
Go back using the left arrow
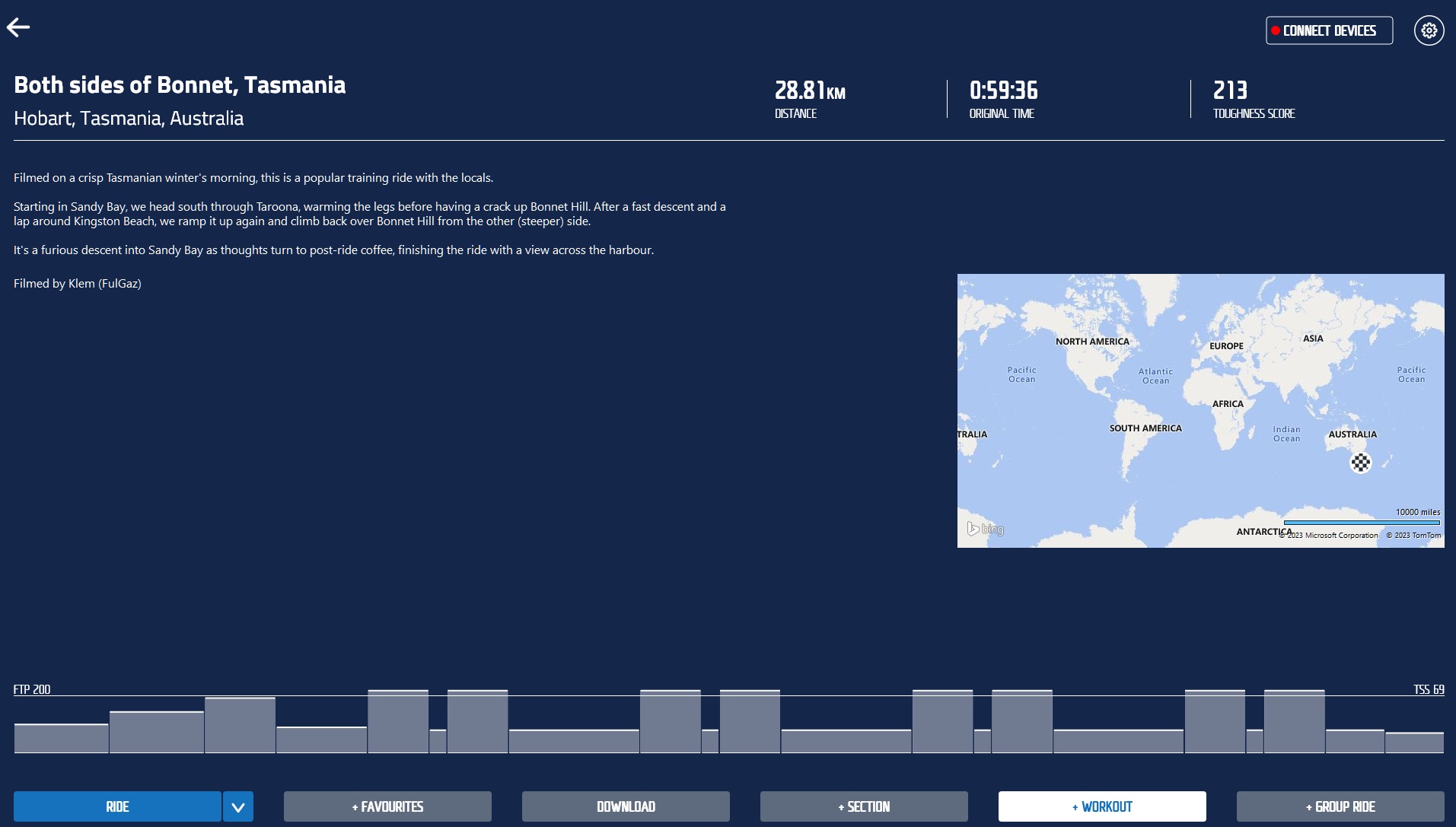[18, 28]
